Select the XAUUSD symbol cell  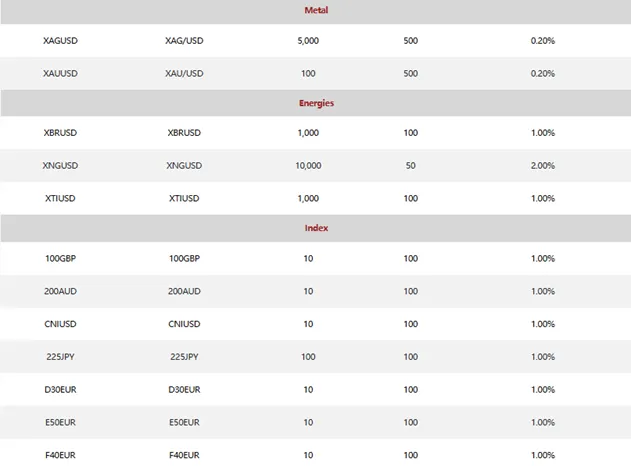(x=60, y=73)
